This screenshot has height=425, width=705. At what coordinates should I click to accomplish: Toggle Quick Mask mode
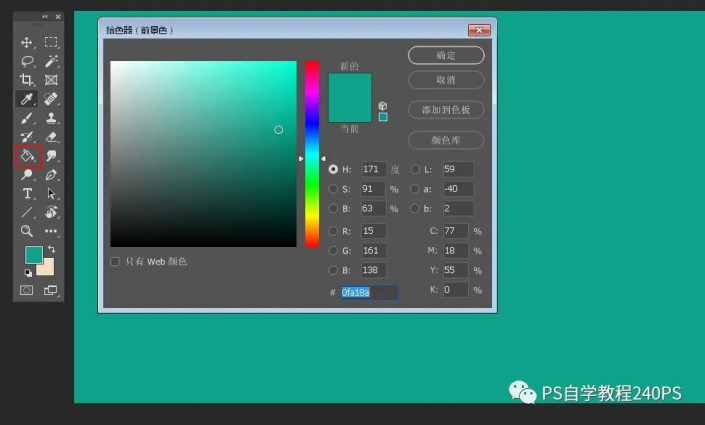[27, 290]
